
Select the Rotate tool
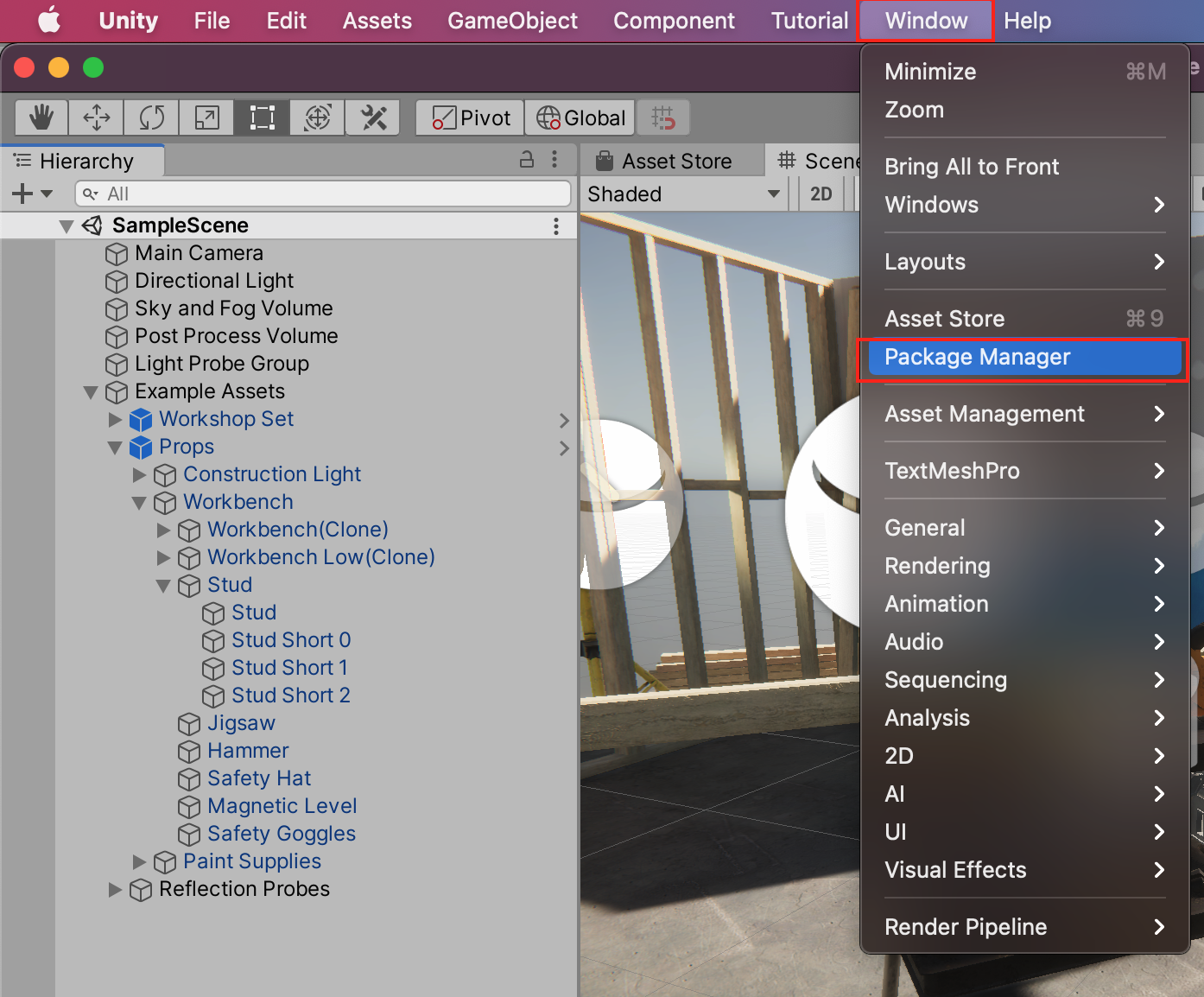(152, 117)
